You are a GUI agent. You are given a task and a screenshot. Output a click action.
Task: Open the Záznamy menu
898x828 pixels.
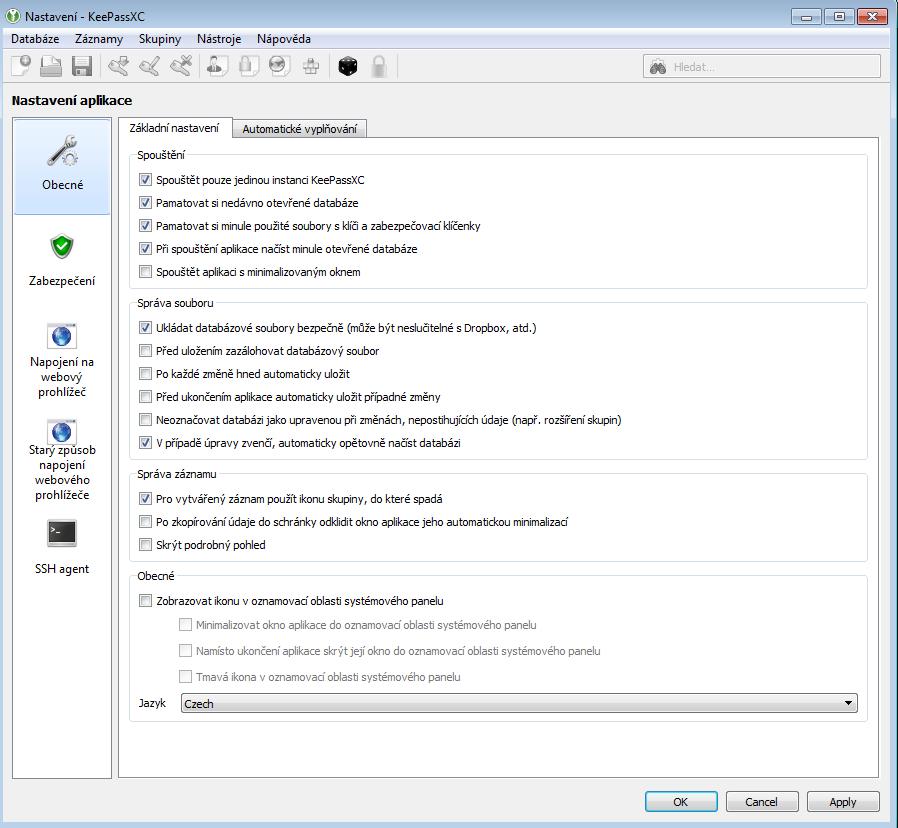99,39
